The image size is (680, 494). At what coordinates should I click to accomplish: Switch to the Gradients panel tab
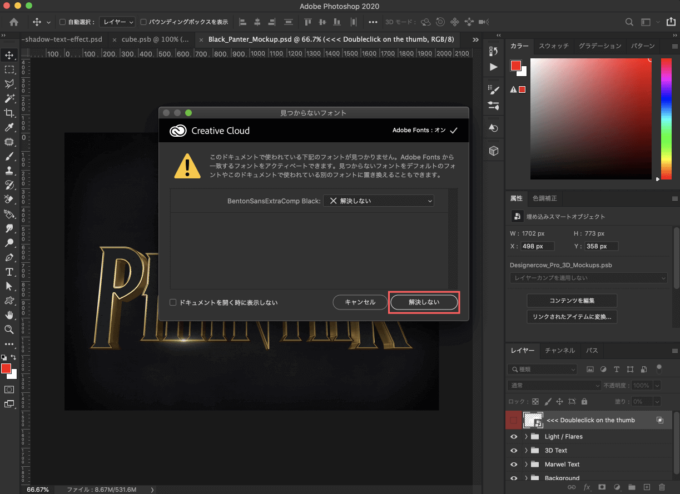tap(600, 46)
